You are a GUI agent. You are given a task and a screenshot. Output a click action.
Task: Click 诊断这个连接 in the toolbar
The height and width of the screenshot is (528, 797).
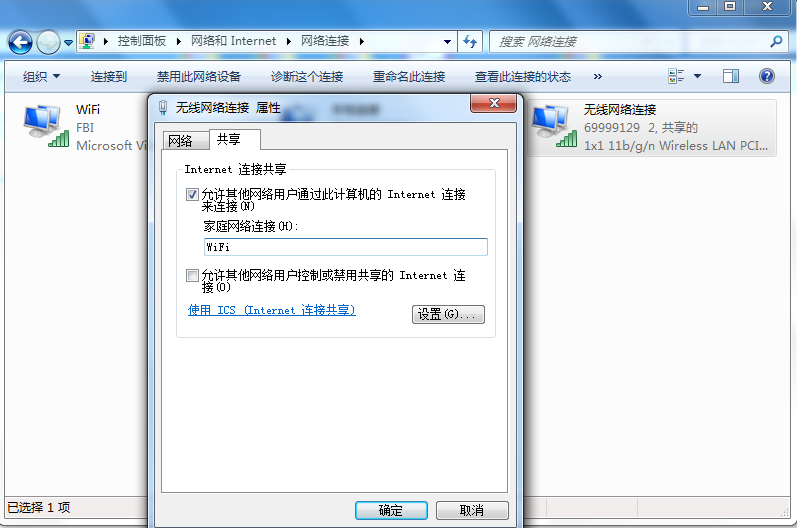click(307, 77)
